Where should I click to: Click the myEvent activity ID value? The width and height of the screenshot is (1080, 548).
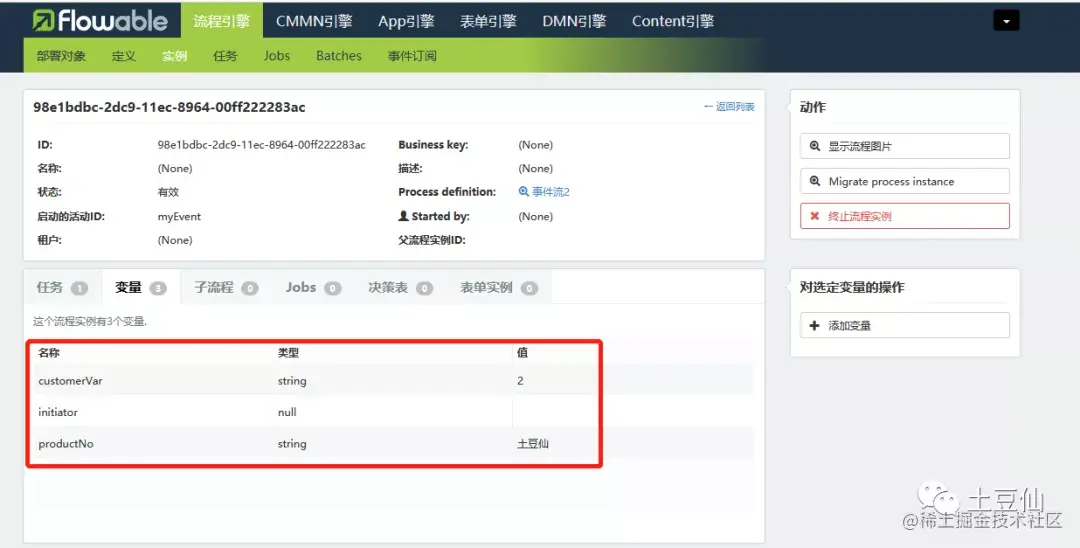[179, 216]
